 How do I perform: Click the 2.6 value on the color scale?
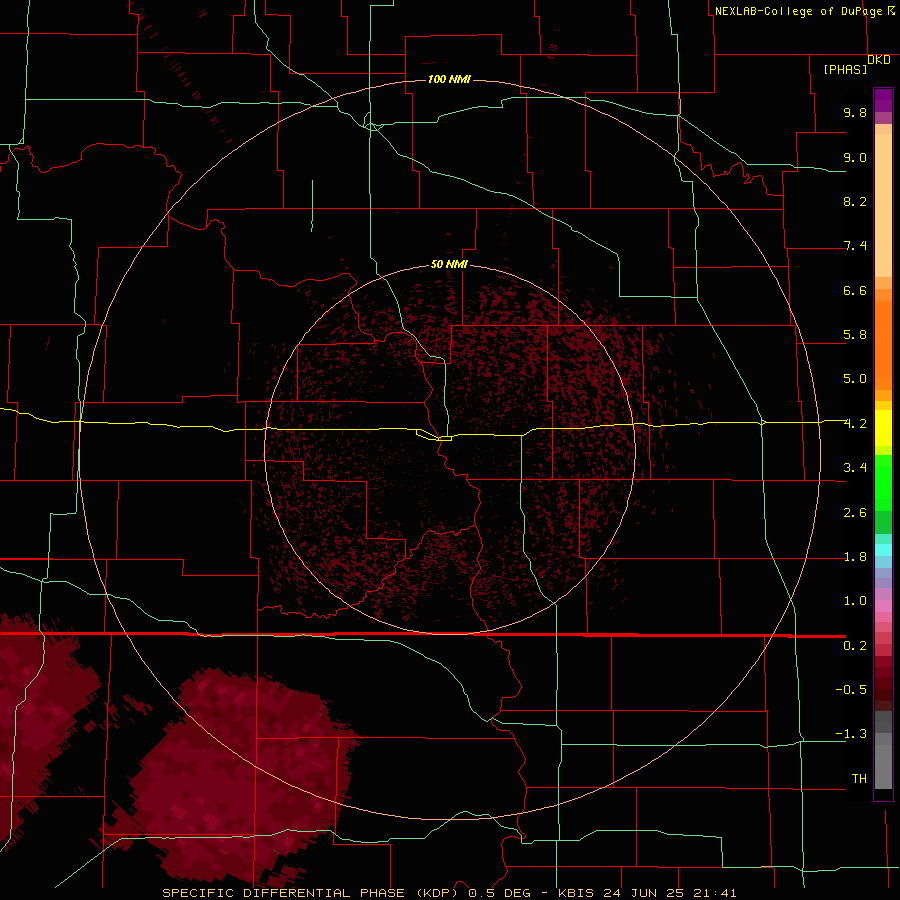point(855,513)
